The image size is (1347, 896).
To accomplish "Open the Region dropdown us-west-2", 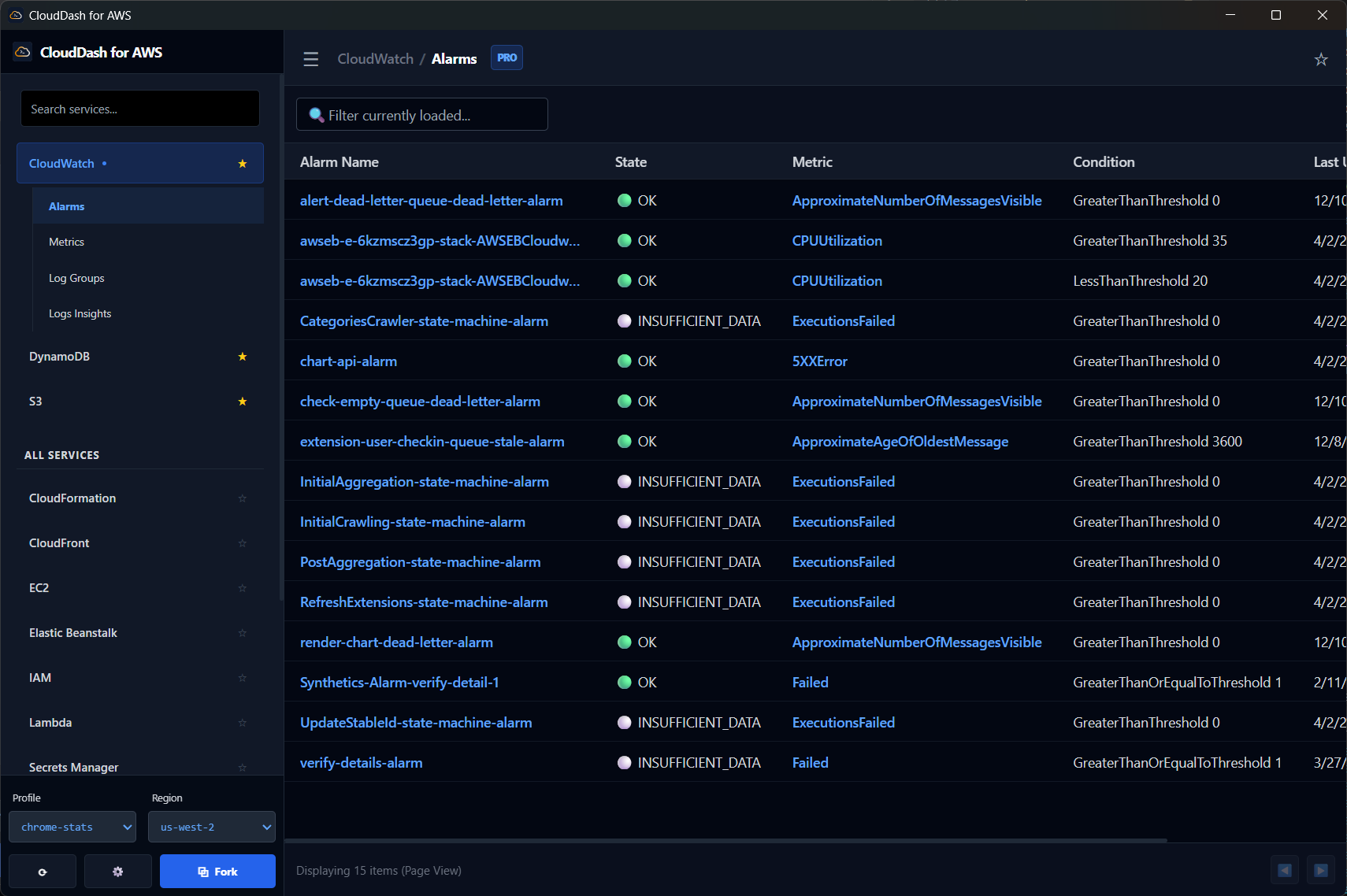I will click(x=212, y=827).
